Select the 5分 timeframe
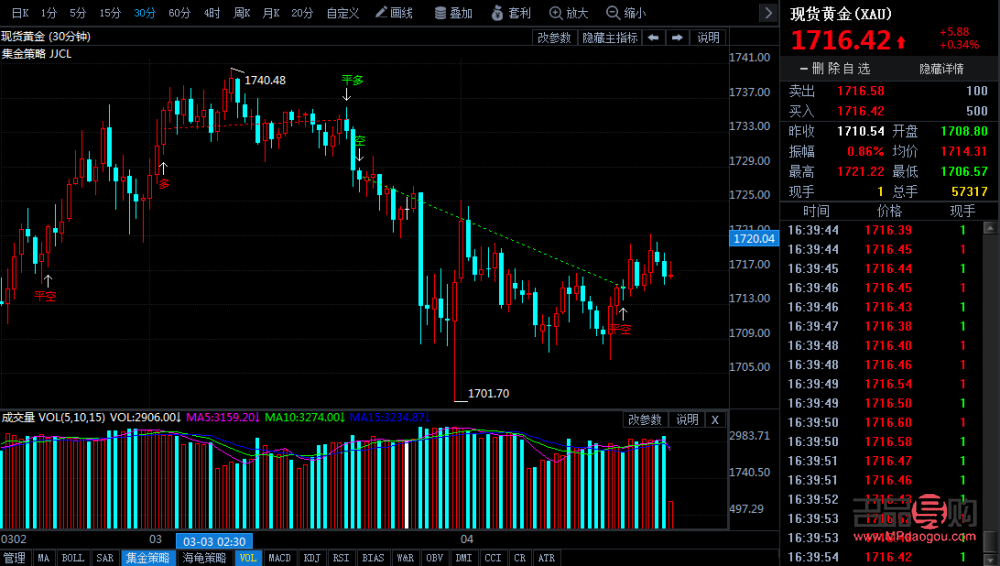The height and width of the screenshot is (566, 1000). pyautogui.click(x=78, y=13)
